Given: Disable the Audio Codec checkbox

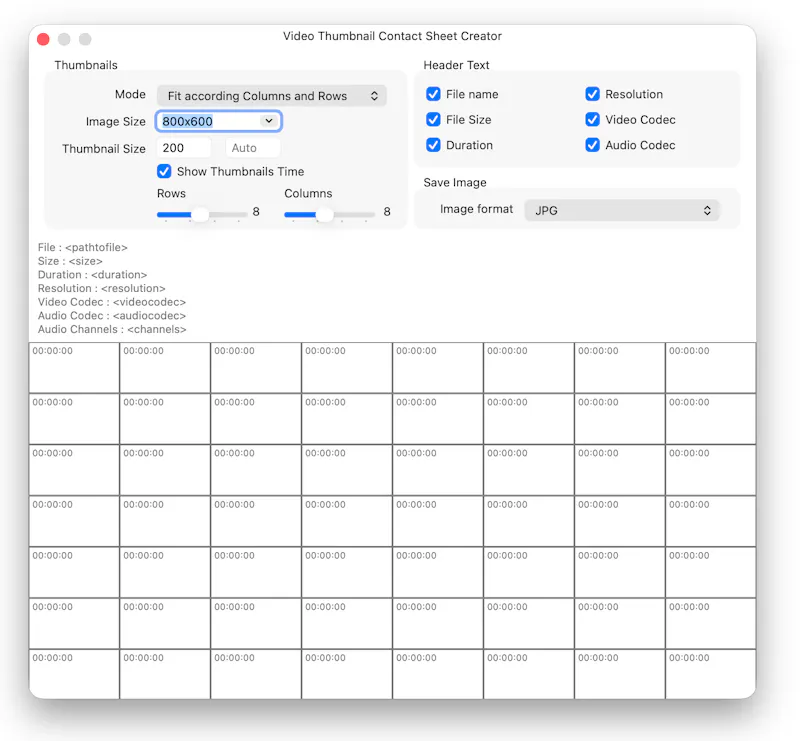Looking at the screenshot, I should tap(592, 145).
